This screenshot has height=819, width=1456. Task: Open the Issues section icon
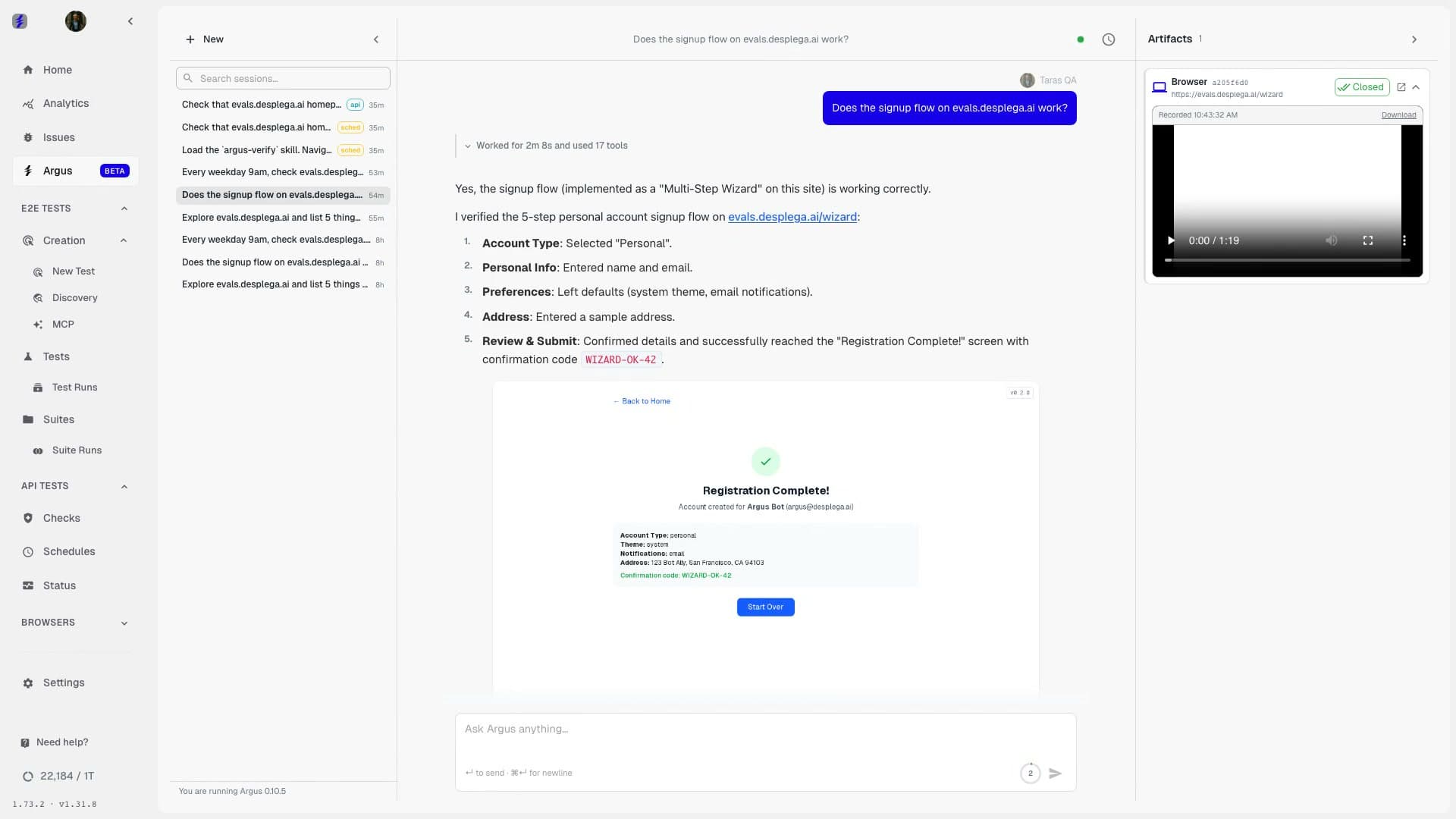point(28,137)
